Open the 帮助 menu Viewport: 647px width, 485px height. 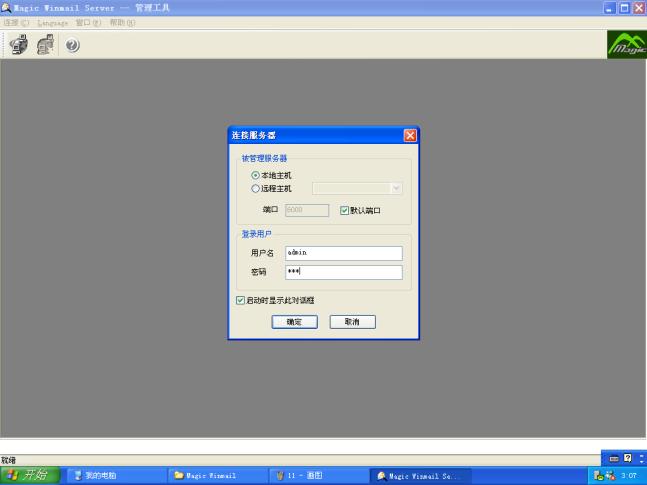(120, 22)
